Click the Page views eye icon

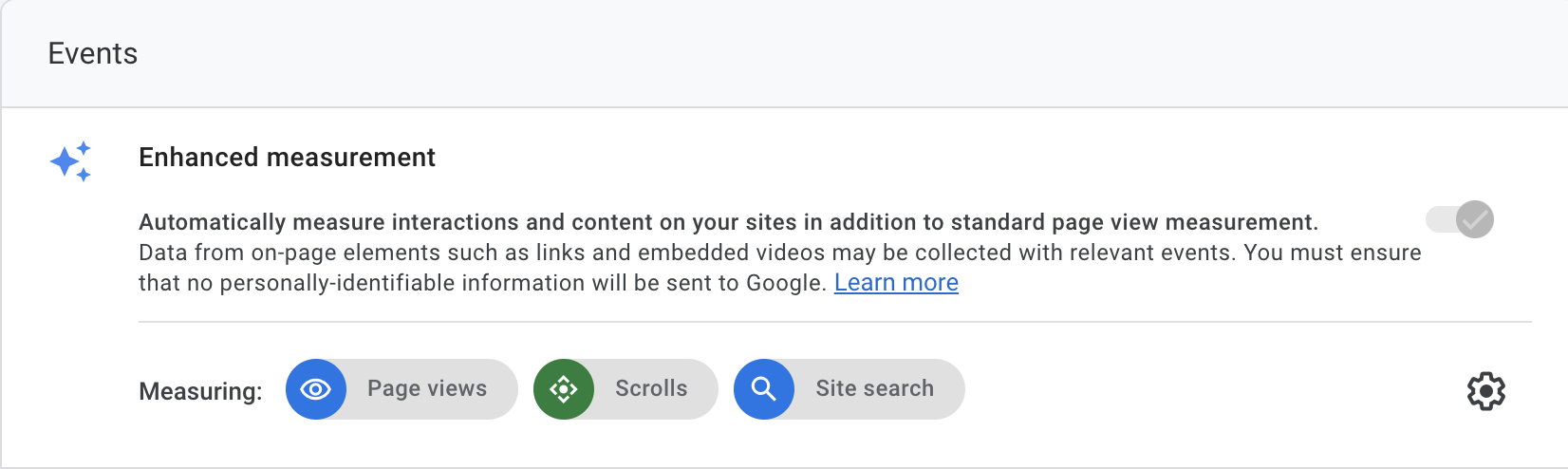tap(316, 389)
